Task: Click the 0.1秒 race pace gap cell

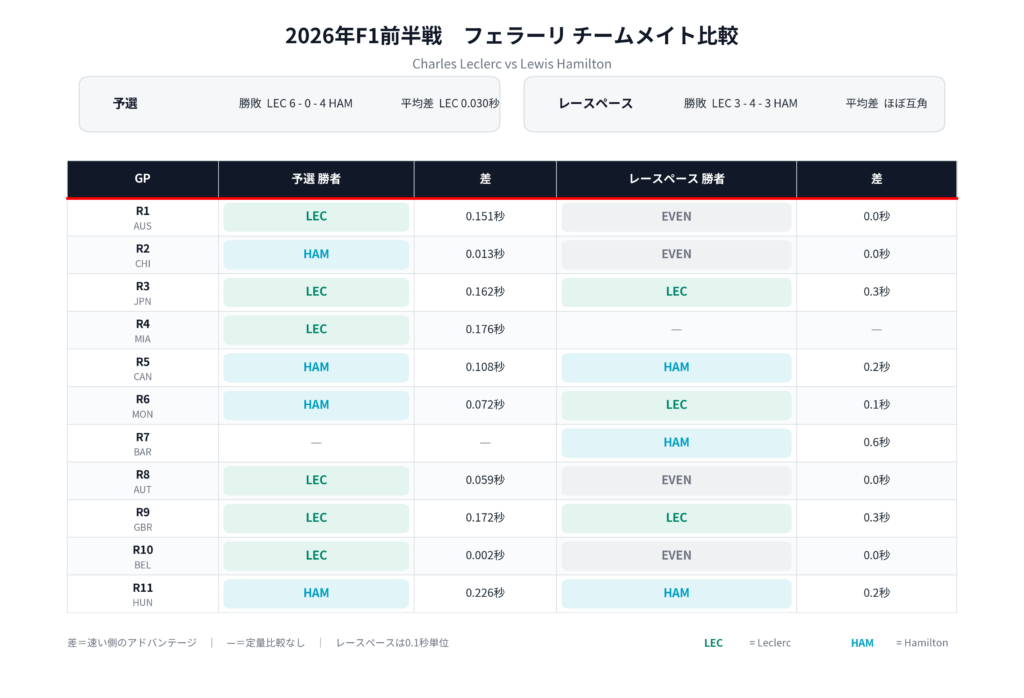Action: pos(876,405)
